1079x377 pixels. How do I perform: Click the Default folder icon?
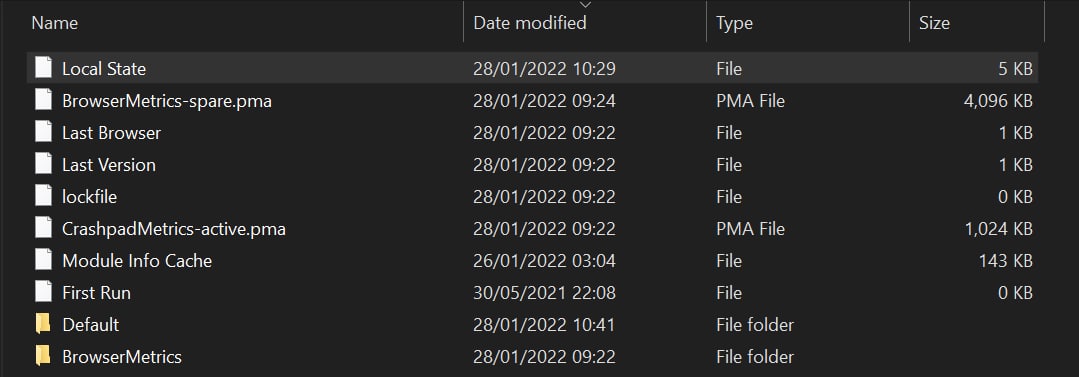tap(43, 324)
